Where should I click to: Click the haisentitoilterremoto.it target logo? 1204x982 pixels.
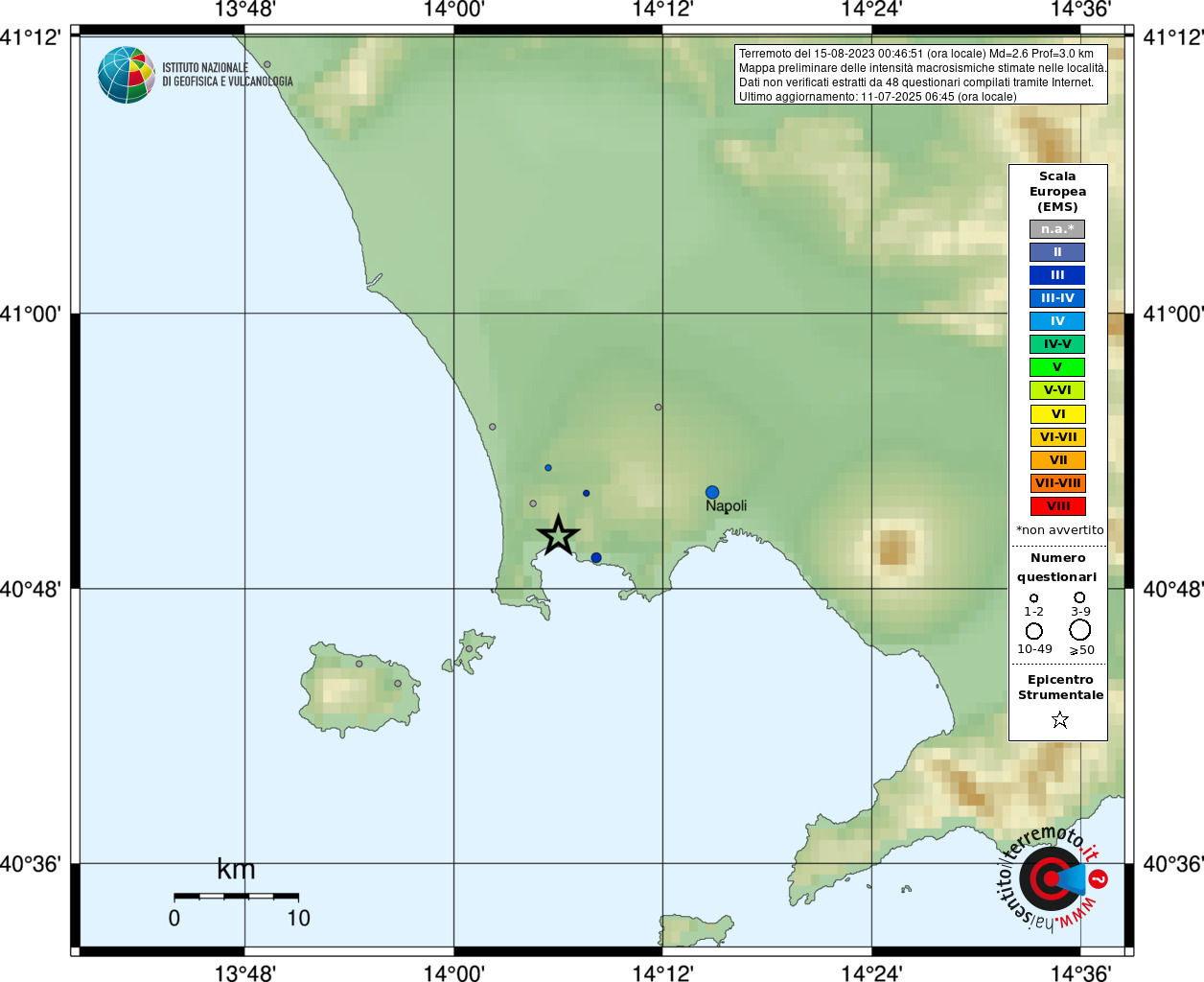coord(1052,877)
